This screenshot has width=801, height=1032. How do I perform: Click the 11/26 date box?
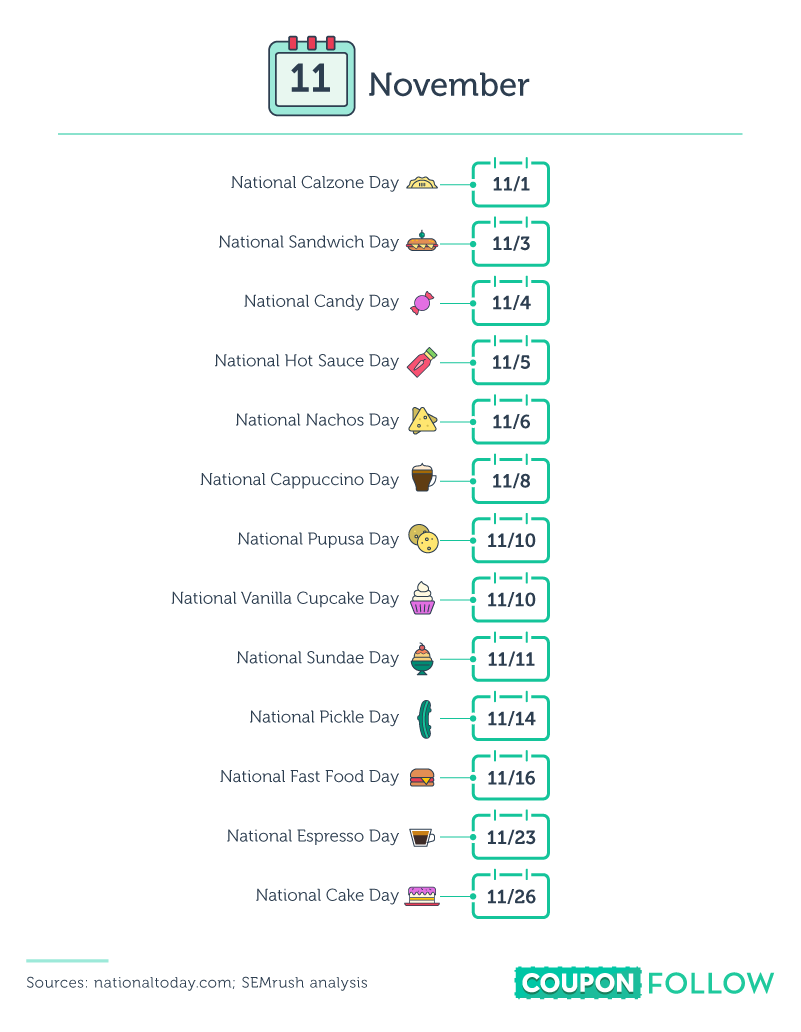[511, 897]
